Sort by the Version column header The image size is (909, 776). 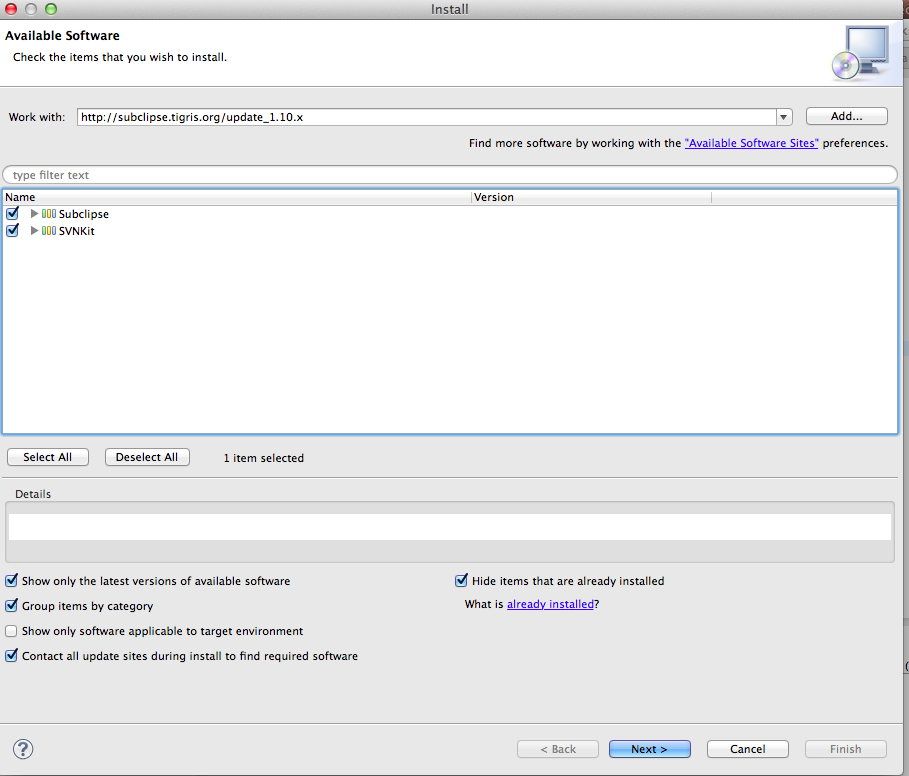(590, 197)
